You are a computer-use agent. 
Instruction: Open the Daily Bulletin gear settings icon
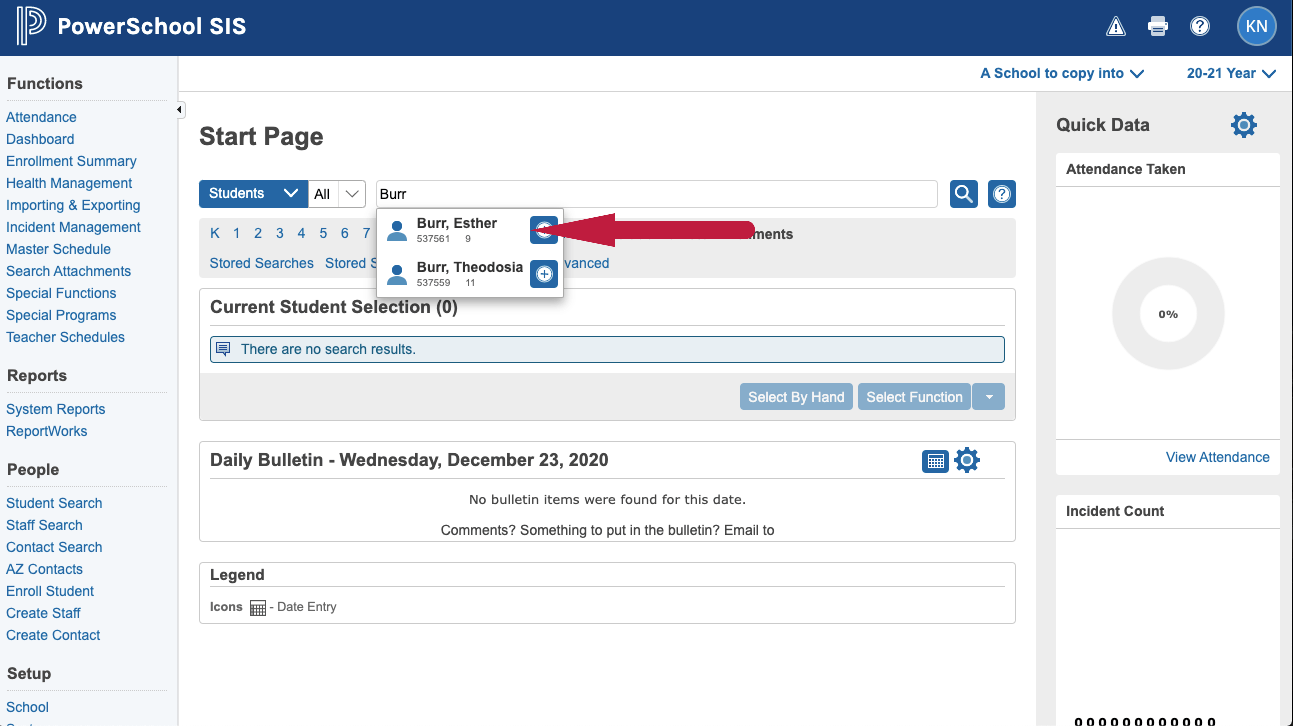tap(966, 460)
